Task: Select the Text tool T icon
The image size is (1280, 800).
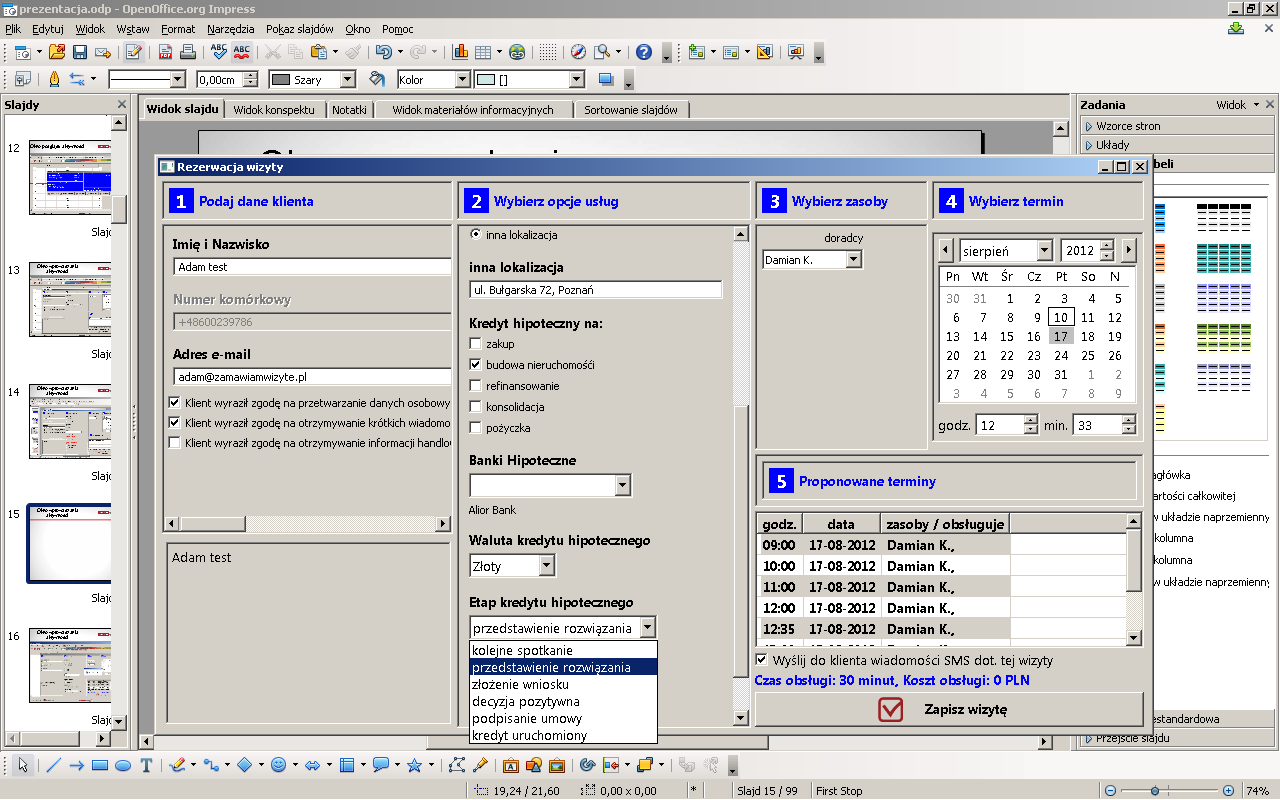Action: coord(146,766)
